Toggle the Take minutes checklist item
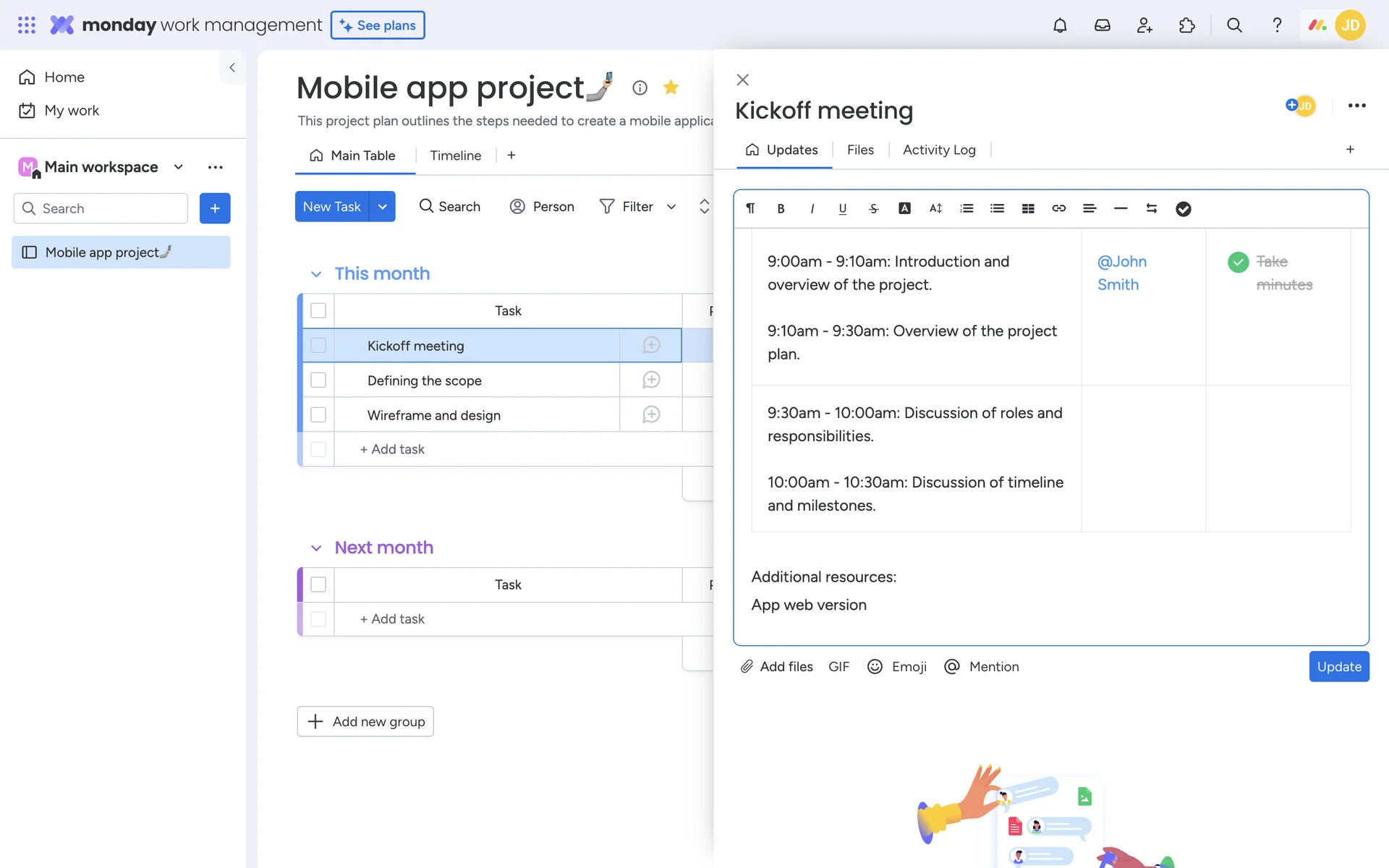 (1238, 262)
